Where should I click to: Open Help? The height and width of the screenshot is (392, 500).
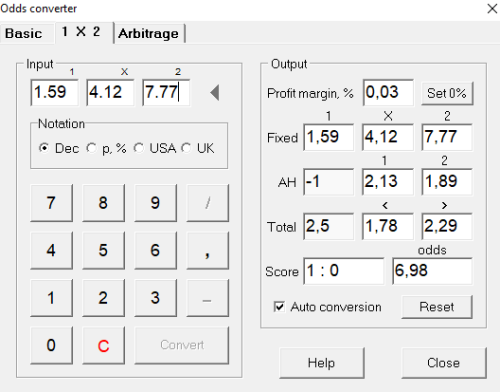pos(321,363)
